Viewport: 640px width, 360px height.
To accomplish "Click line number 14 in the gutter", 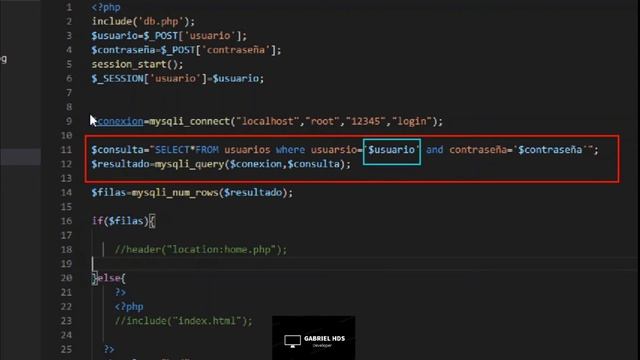I will (66, 193).
